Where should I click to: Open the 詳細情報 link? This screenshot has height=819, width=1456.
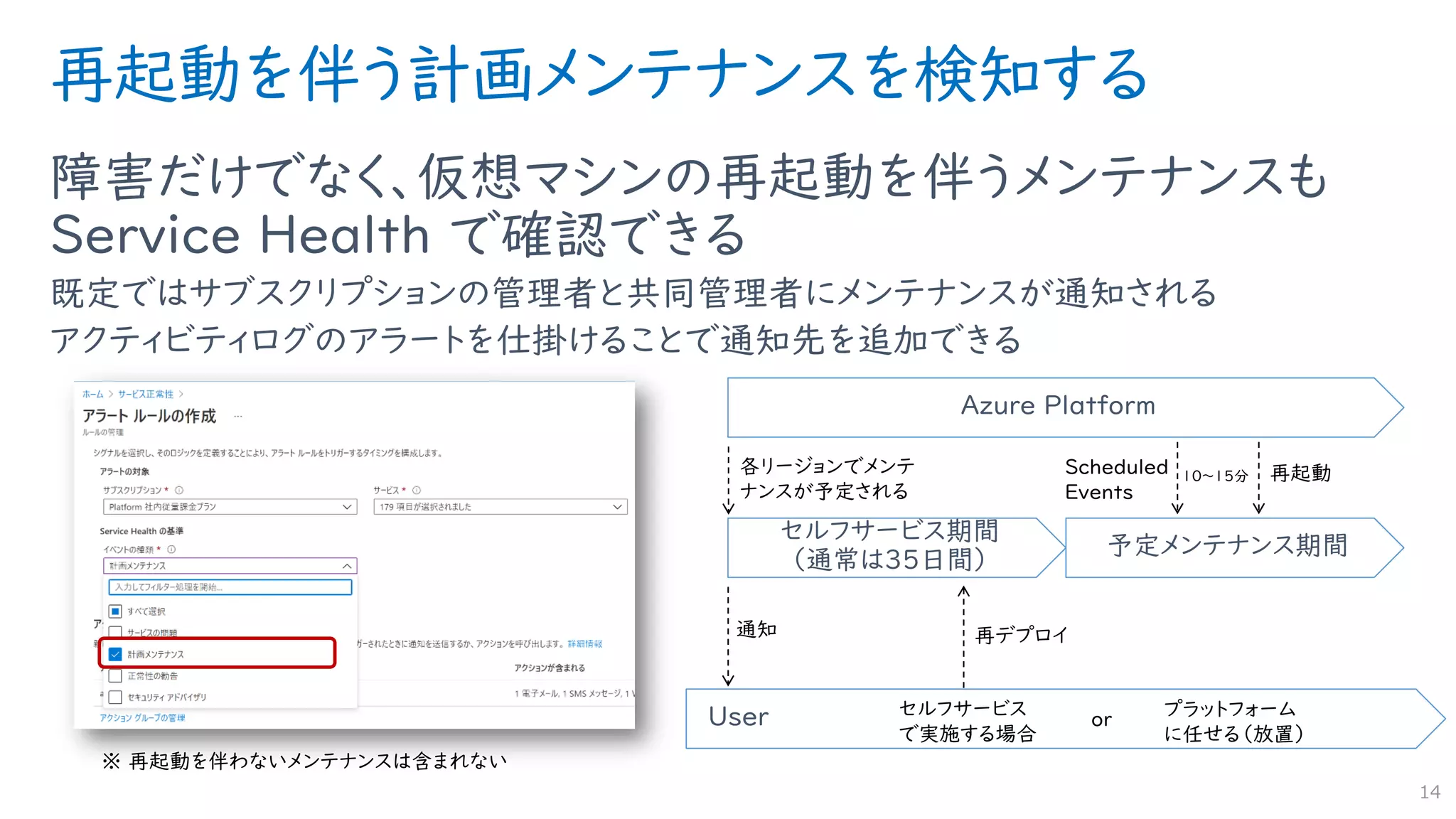[585, 643]
